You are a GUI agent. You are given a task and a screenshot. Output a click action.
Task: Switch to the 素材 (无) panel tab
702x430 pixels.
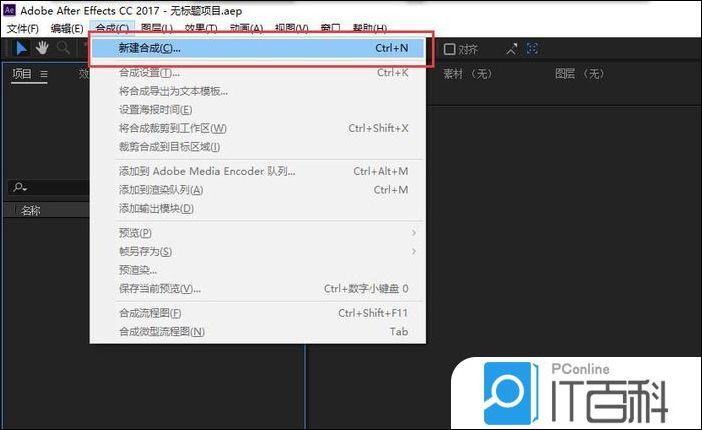pyautogui.click(x=467, y=73)
